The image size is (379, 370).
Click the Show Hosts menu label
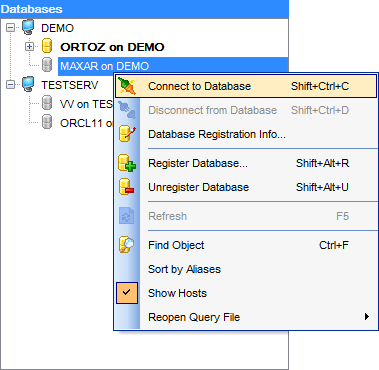click(x=177, y=293)
